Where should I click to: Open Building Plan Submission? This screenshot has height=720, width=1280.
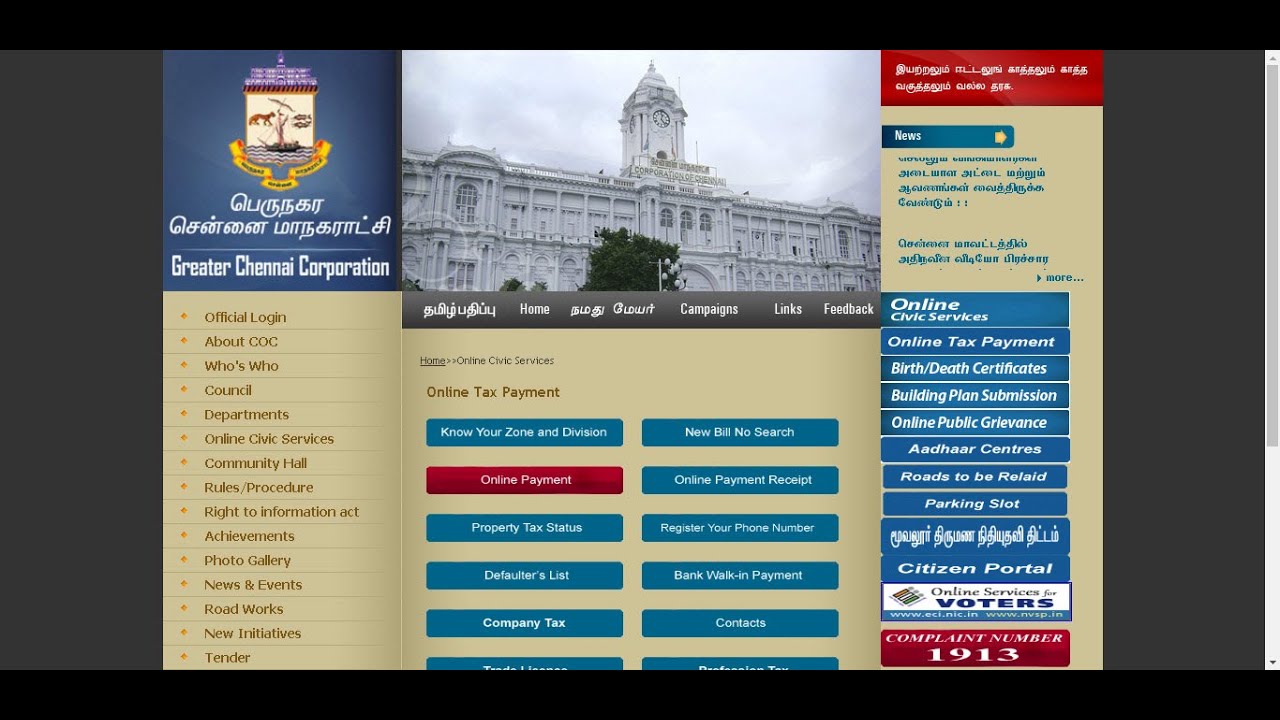click(975, 395)
